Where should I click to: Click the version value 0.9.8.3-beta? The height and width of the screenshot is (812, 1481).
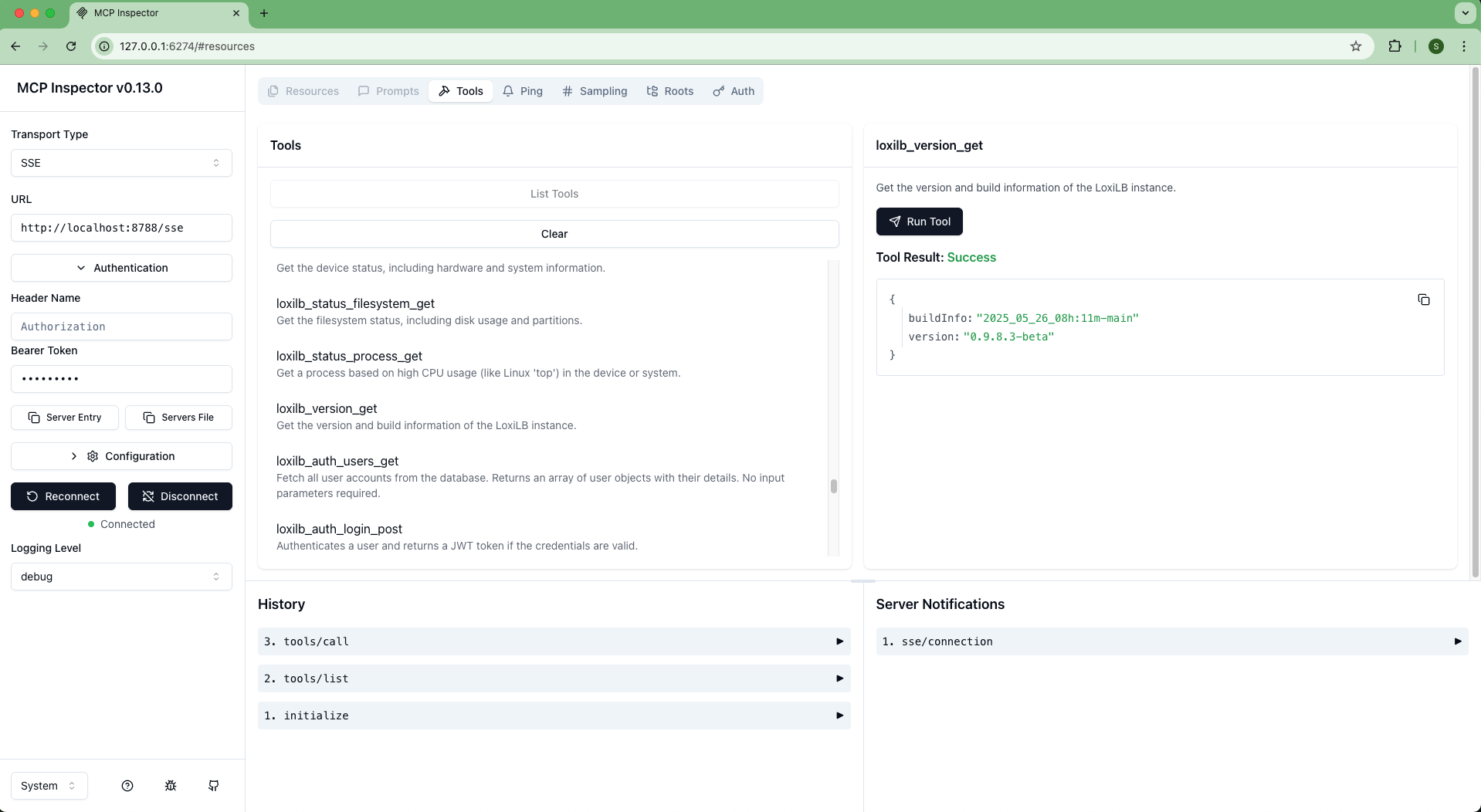tap(1008, 337)
